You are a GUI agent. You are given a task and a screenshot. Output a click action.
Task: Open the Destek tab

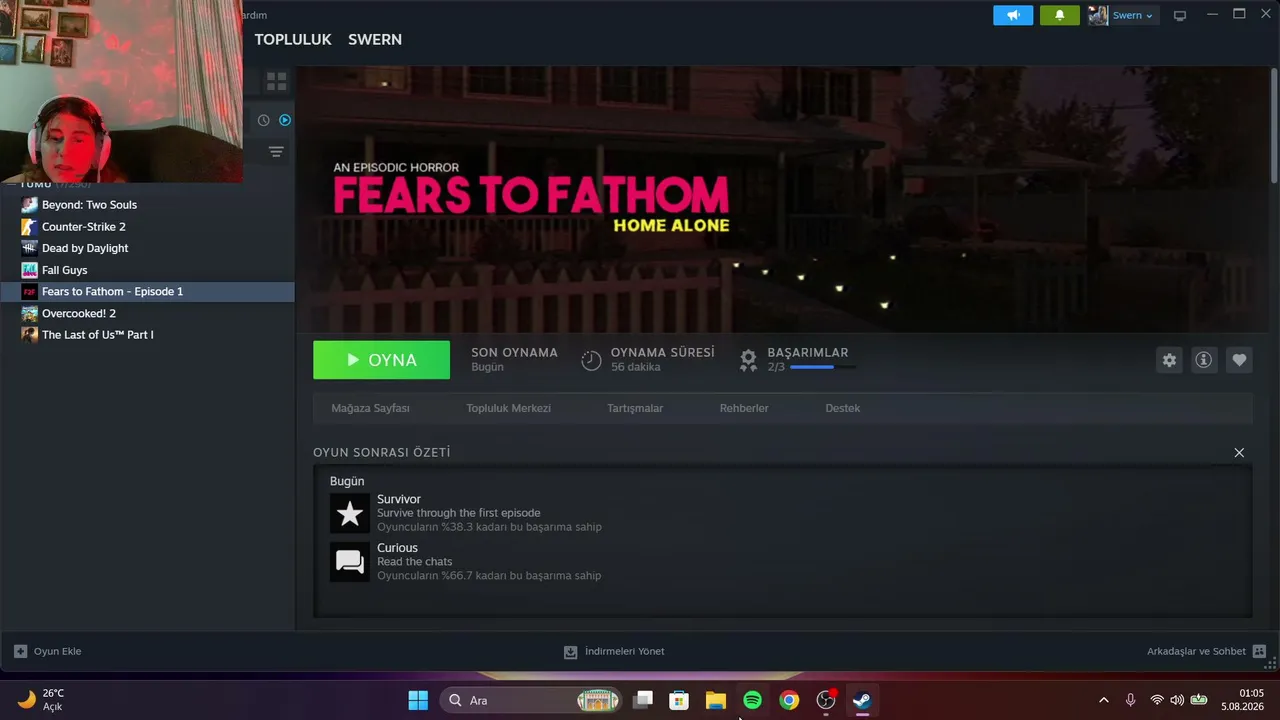(842, 408)
